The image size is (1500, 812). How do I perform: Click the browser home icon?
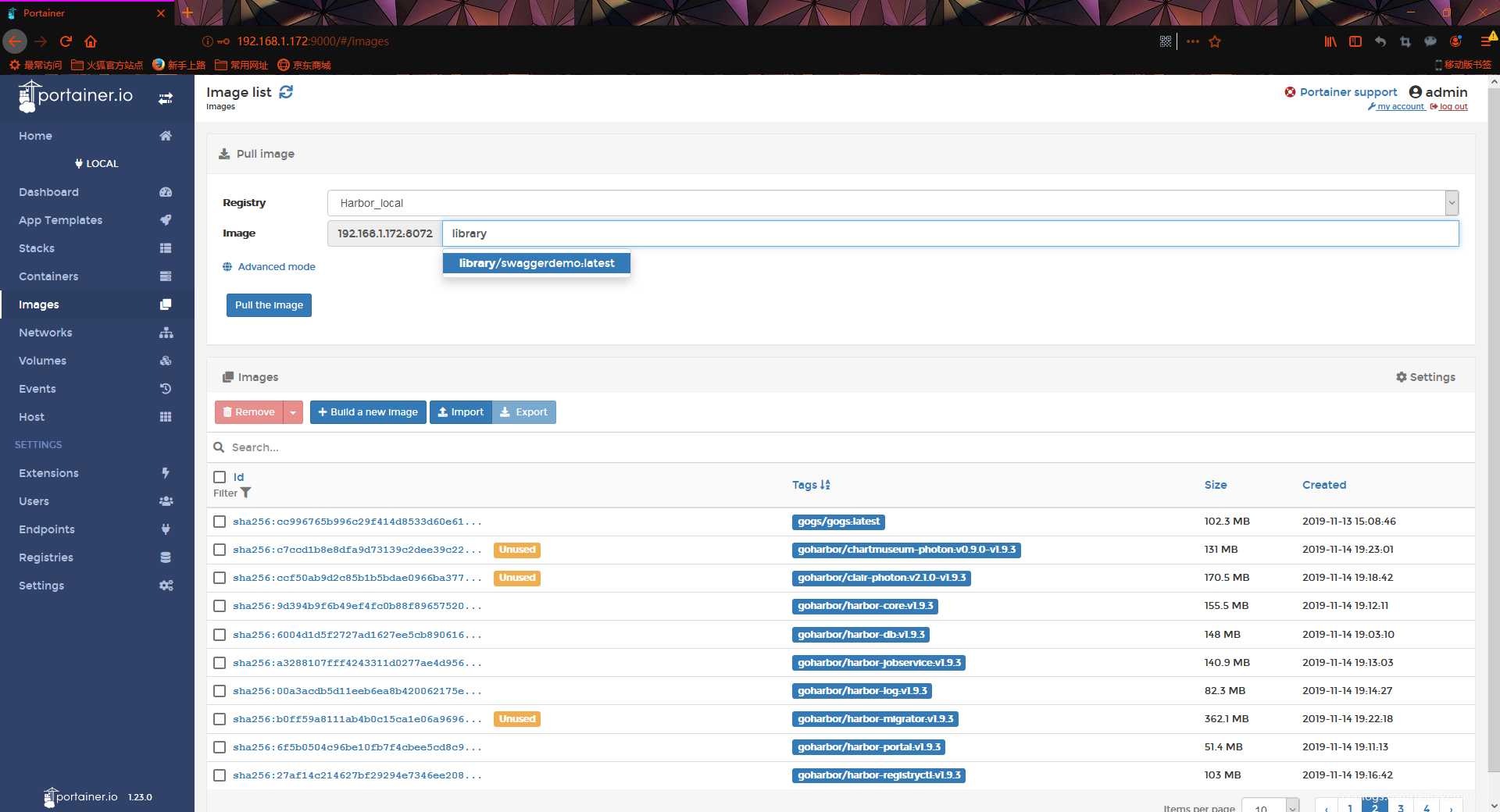91,41
